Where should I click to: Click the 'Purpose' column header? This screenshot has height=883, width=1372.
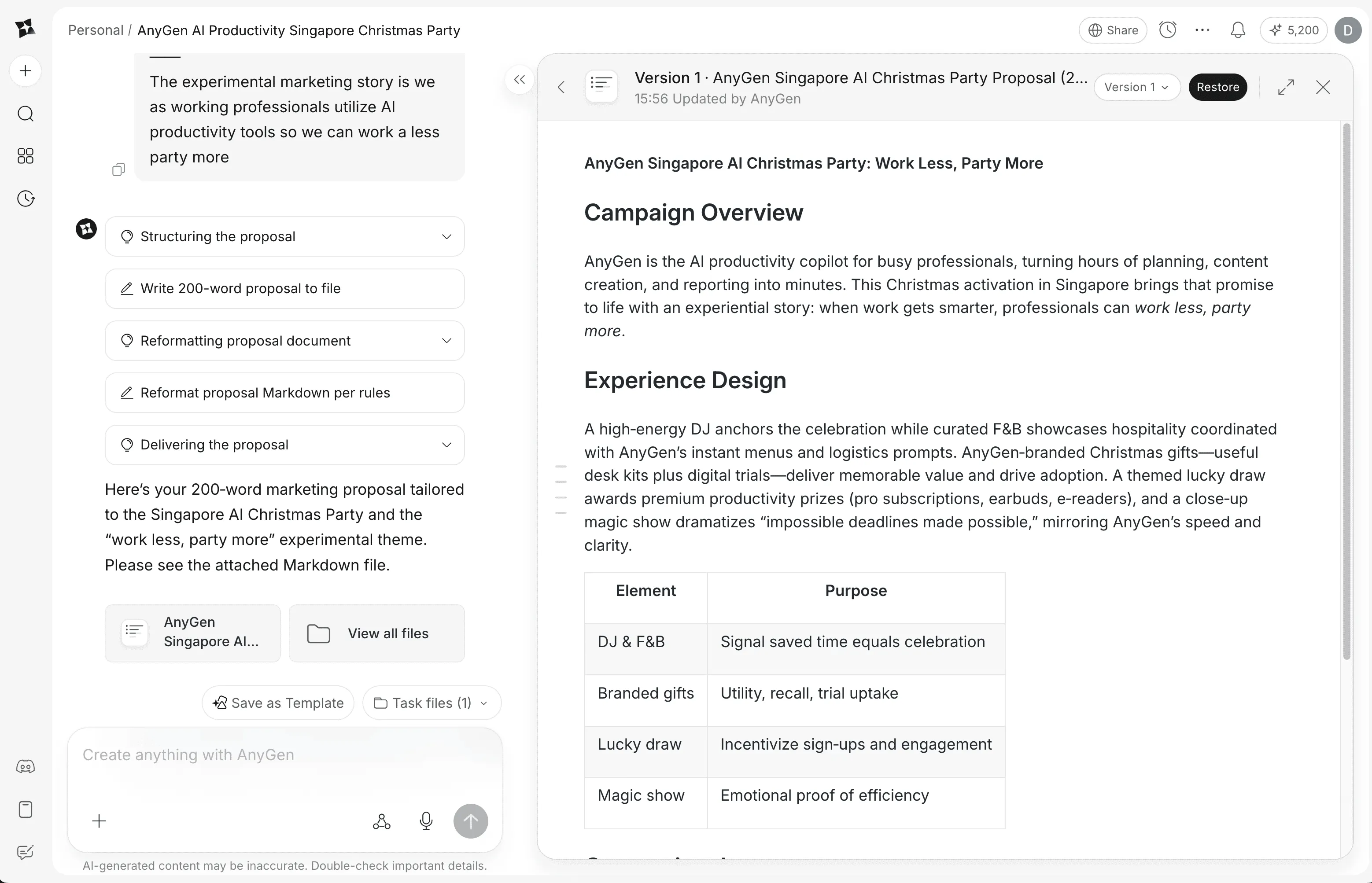click(856, 598)
